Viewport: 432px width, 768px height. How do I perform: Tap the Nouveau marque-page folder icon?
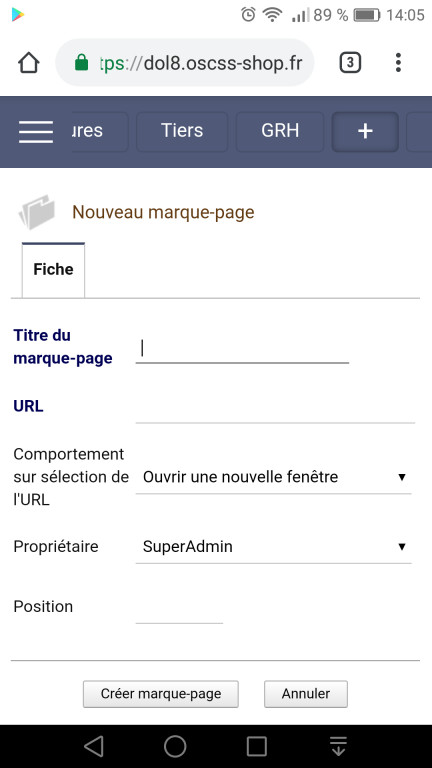click(x=37, y=212)
